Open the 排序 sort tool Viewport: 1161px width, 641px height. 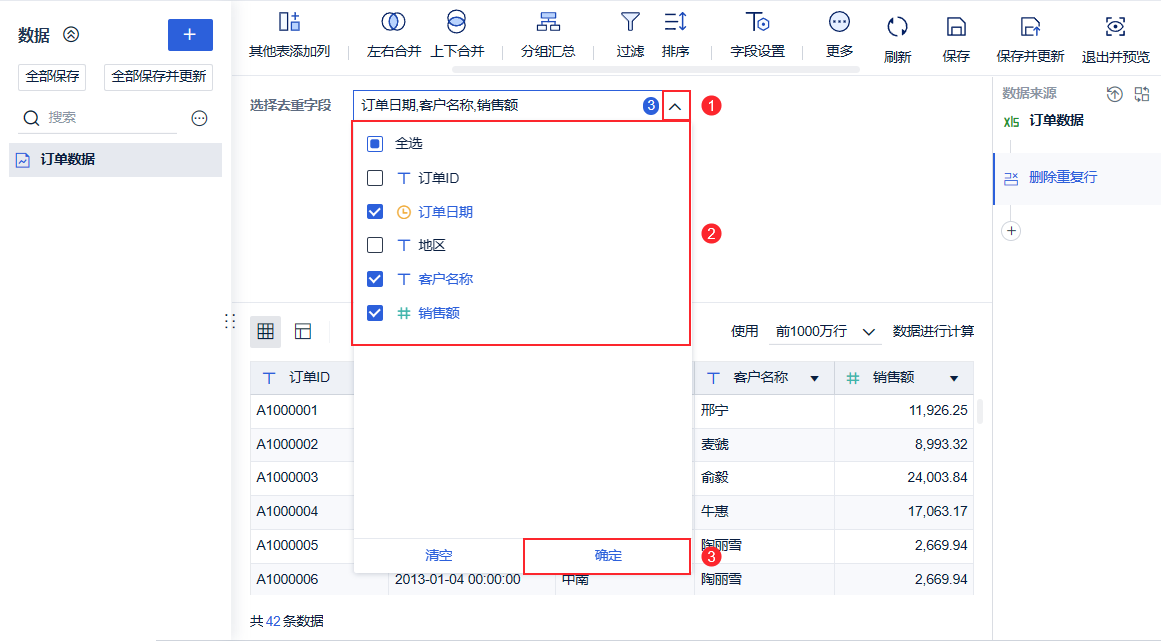(675, 22)
